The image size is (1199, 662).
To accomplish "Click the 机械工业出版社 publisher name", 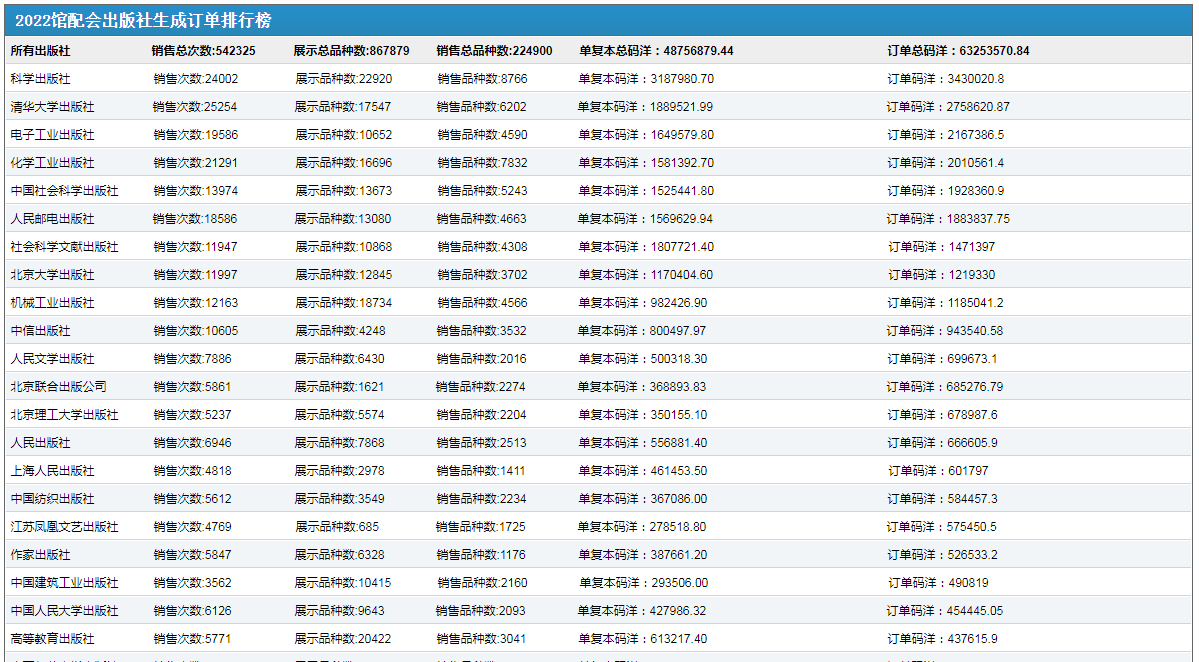I will point(52,302).
